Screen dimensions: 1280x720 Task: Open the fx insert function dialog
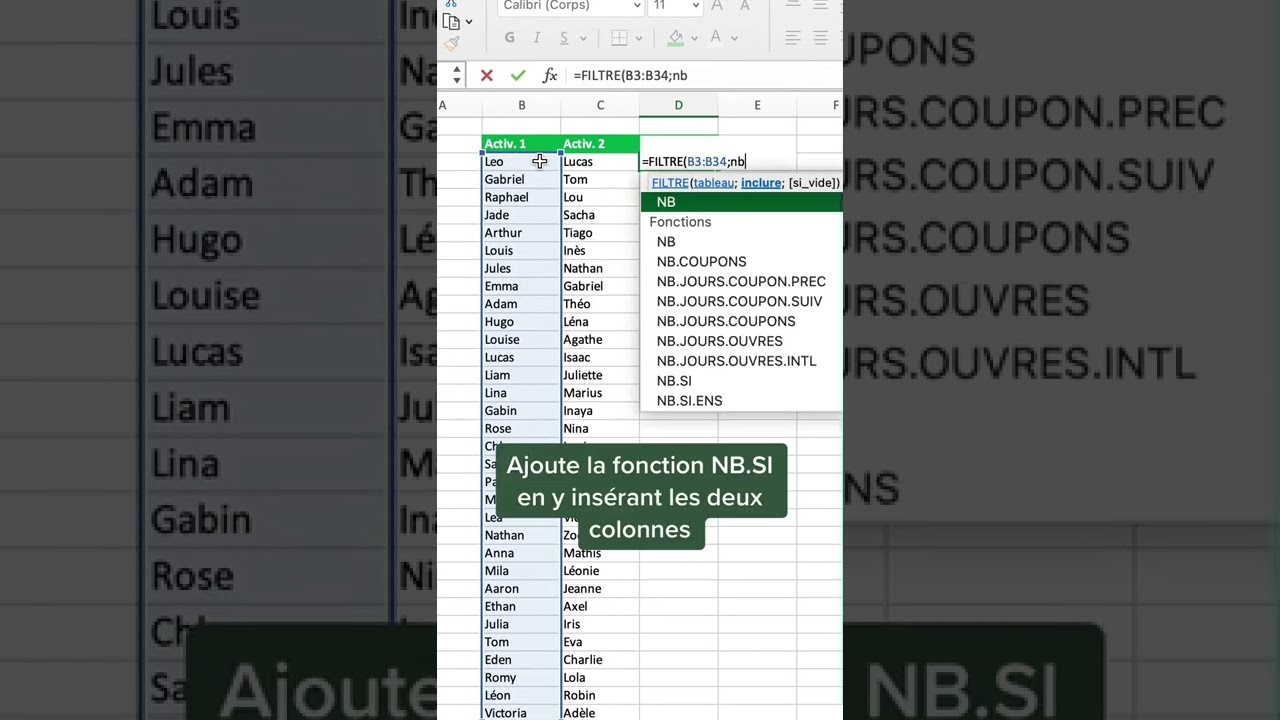click(x=549, y=75)
